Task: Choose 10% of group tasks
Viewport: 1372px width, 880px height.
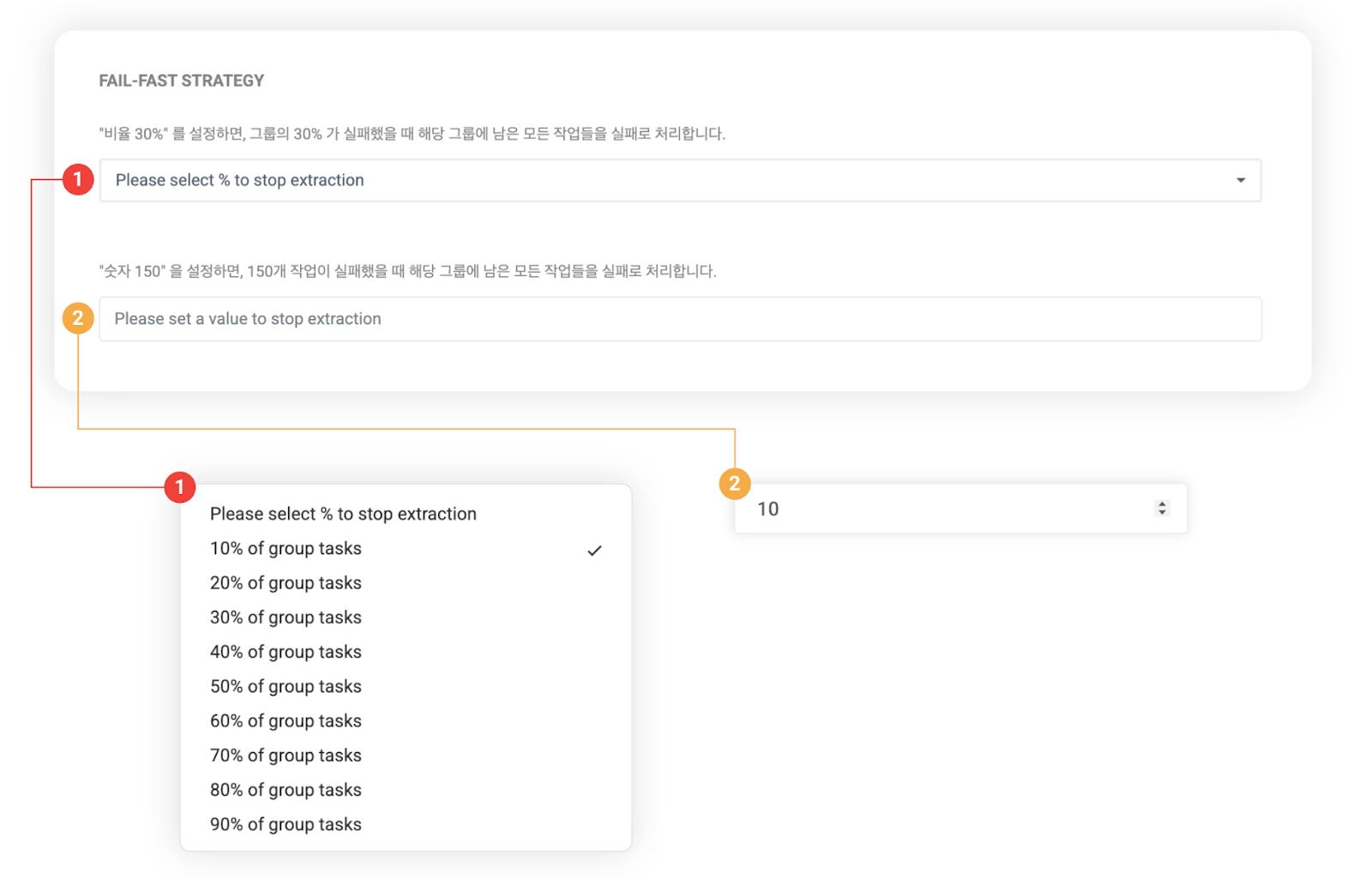Action: [286, 549]
